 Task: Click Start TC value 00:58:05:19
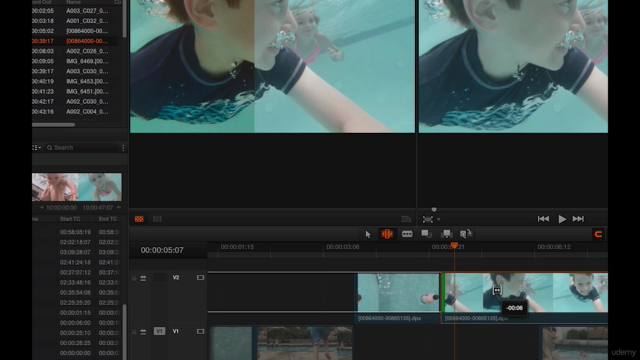click(x=75, y=232)
